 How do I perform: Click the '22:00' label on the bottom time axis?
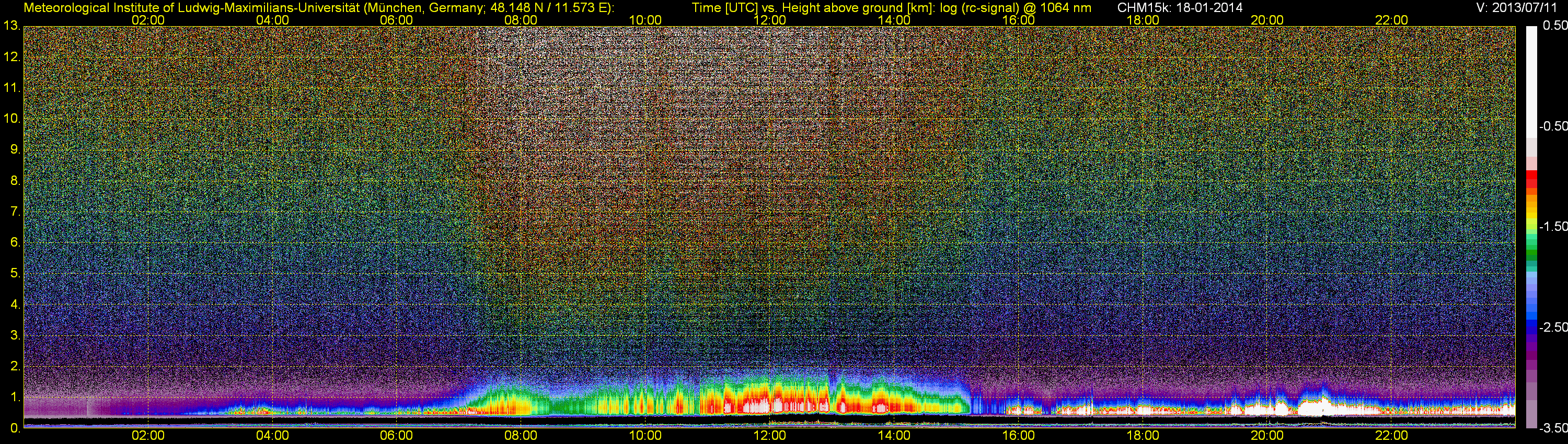tap(1391, 436)
